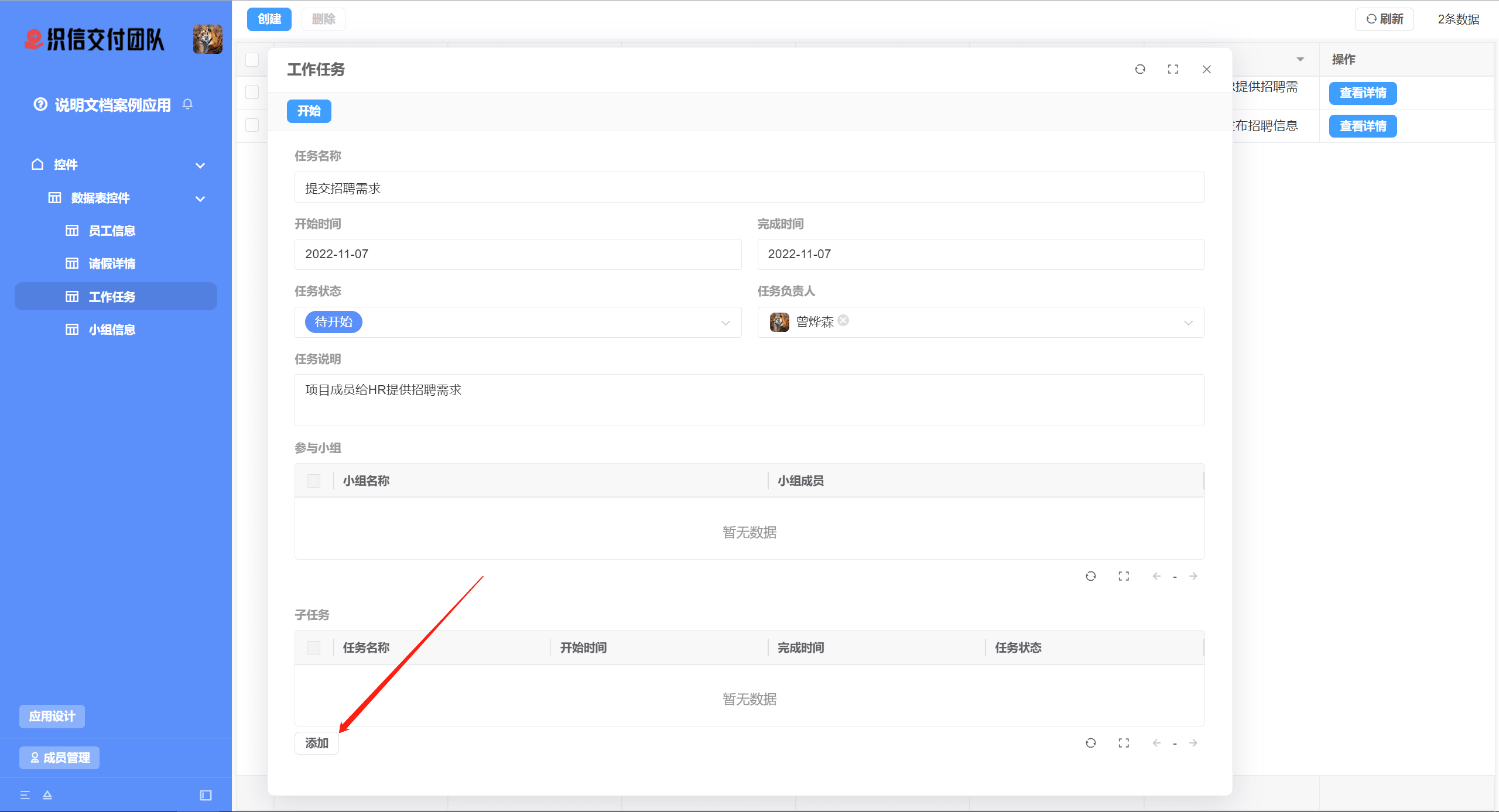Click the tiger user avatar in the sidebar
This screenshot has width=1499, height=812.
pos(208,39)
